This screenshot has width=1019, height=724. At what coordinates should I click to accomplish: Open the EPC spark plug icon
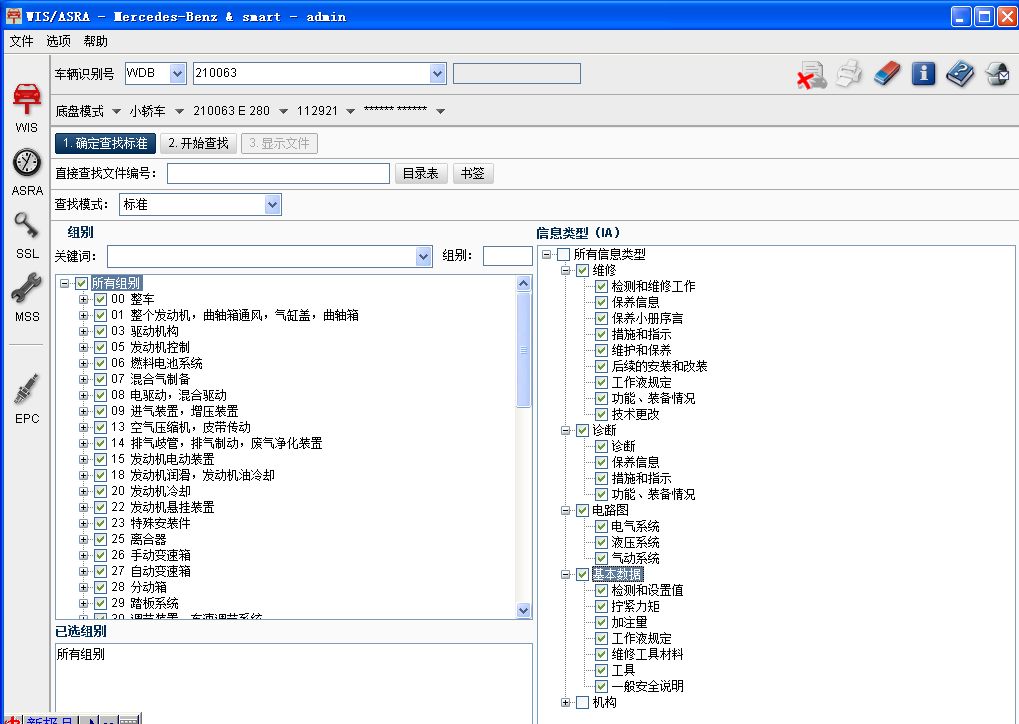click(27, 388)
